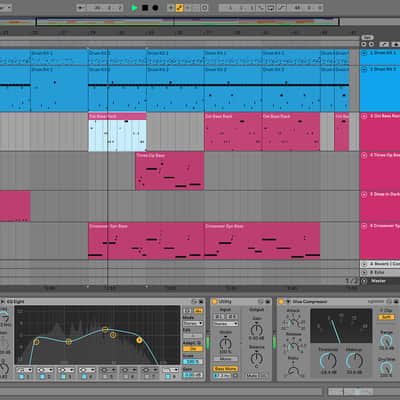400x400 pixels.
Task: Toggle the Utility device activator
Action: pyautogui.click(x=214, y=301)
